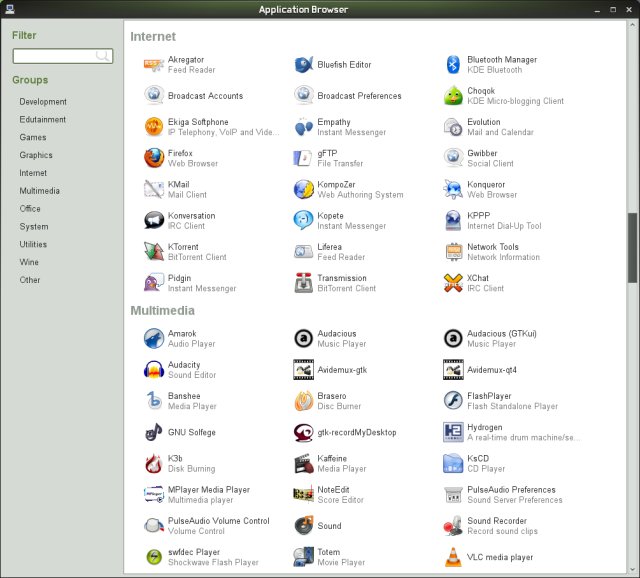640x578 pixels.
Task: Click the Filter search input field
Action: (62, 56)
